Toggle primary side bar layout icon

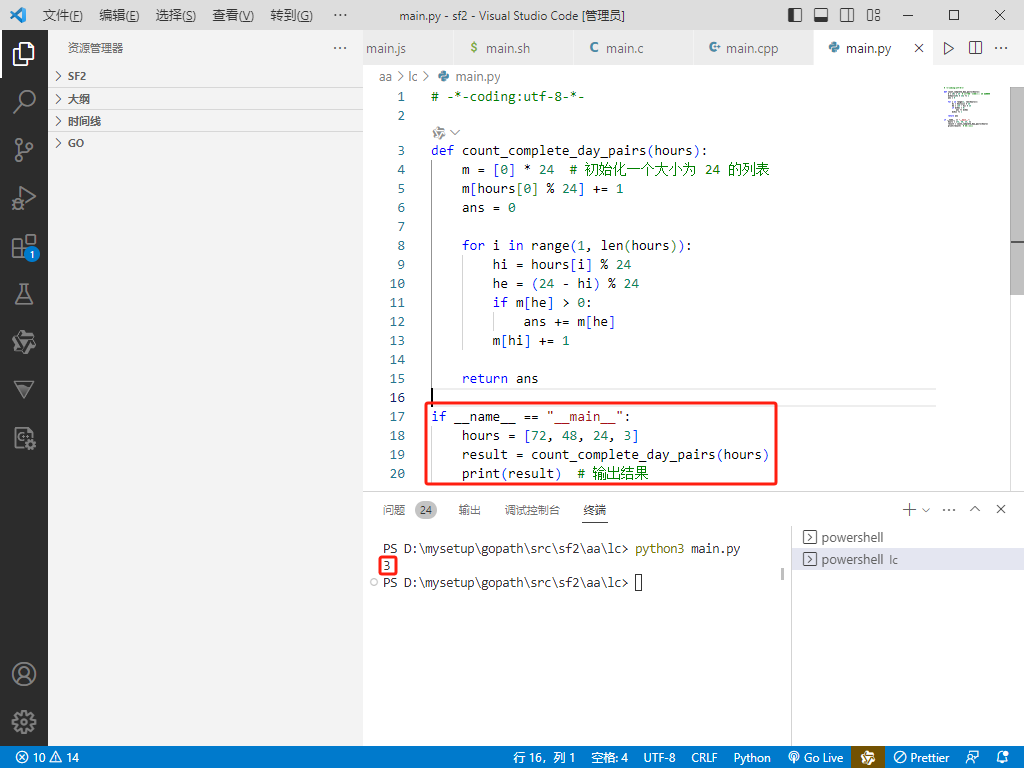coord(795,15)
